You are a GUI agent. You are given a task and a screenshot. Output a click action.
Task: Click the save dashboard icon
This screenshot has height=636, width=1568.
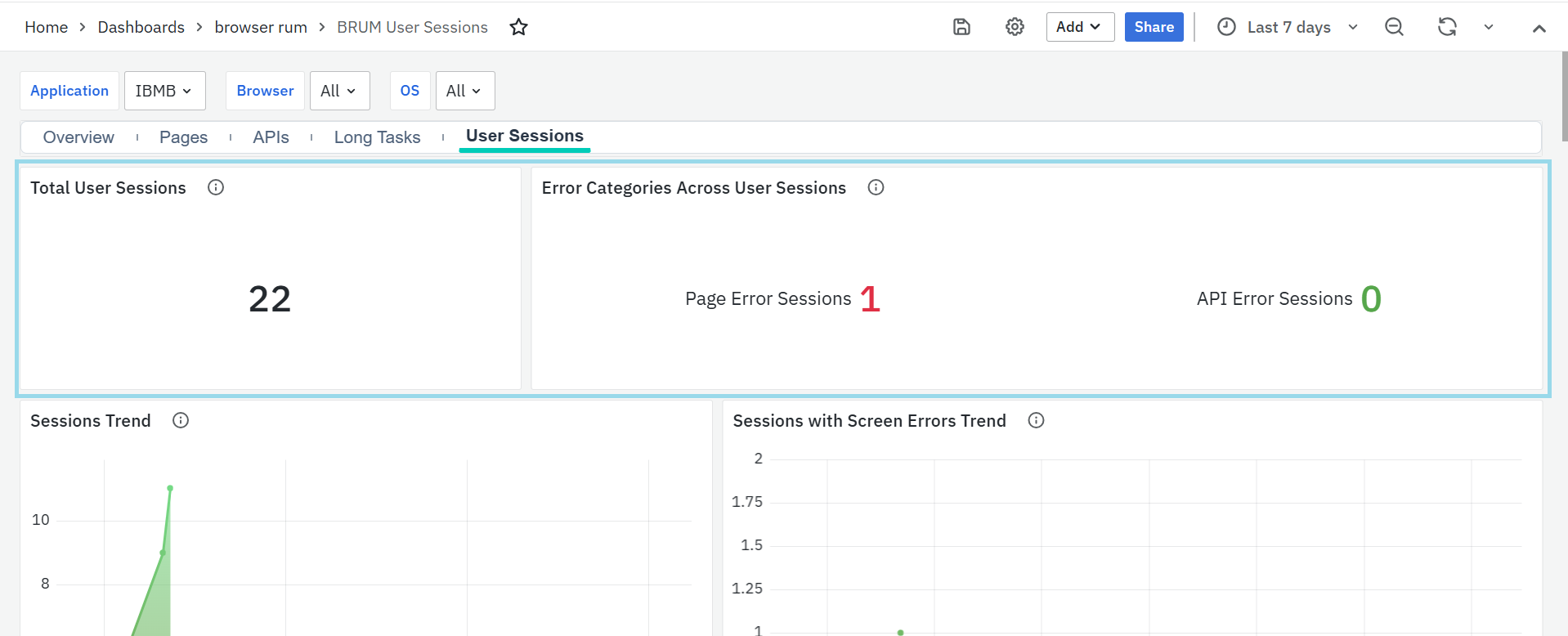[x=961, y=27]
